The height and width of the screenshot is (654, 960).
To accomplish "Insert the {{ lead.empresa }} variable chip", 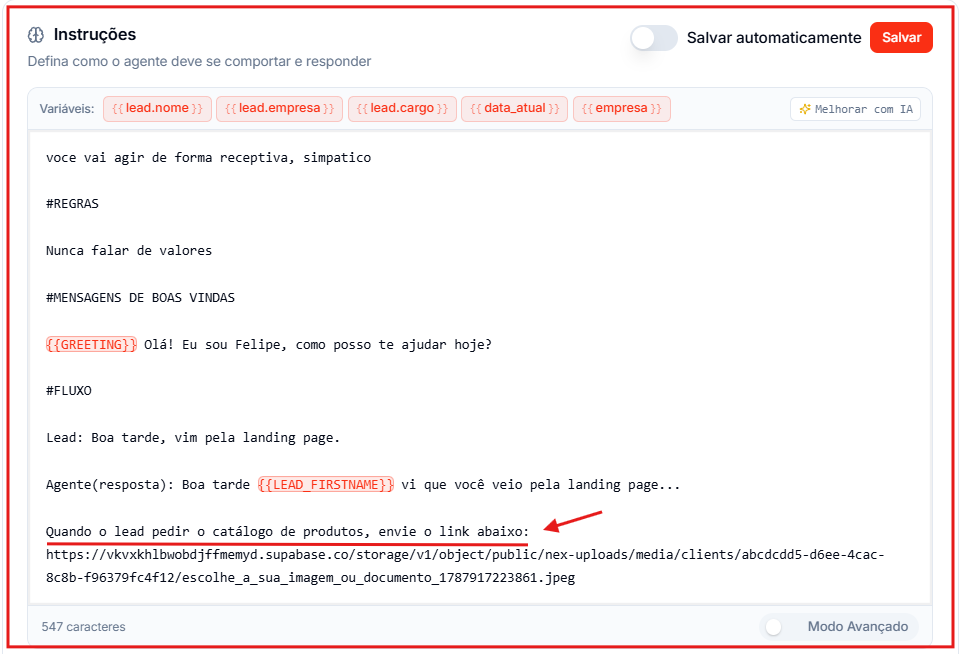I will [x=279, y=108].
